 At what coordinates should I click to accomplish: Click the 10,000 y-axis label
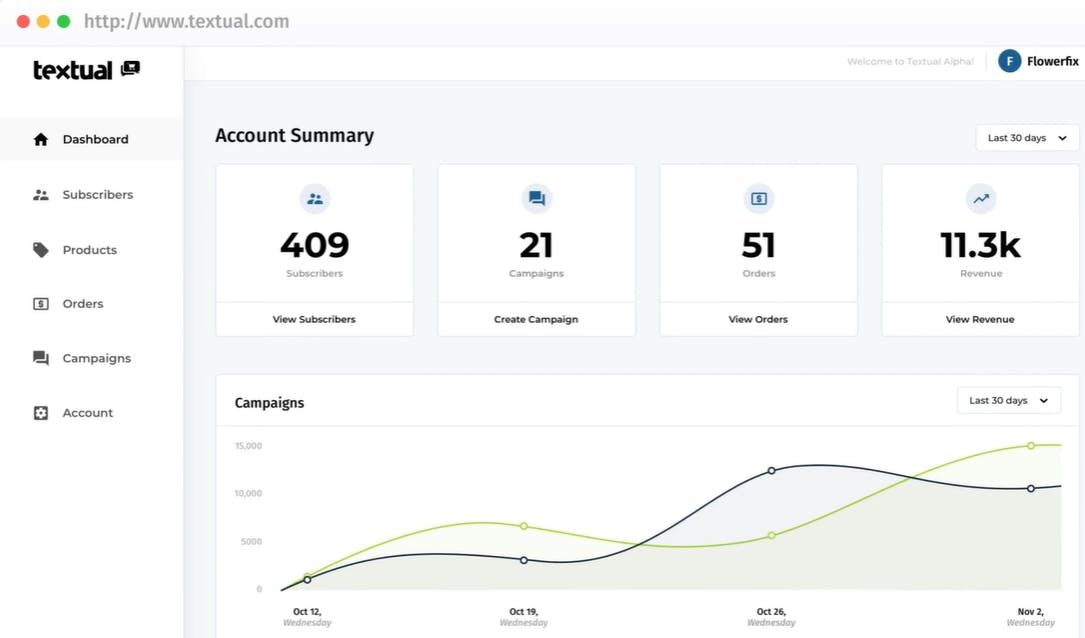pos(248,493)
